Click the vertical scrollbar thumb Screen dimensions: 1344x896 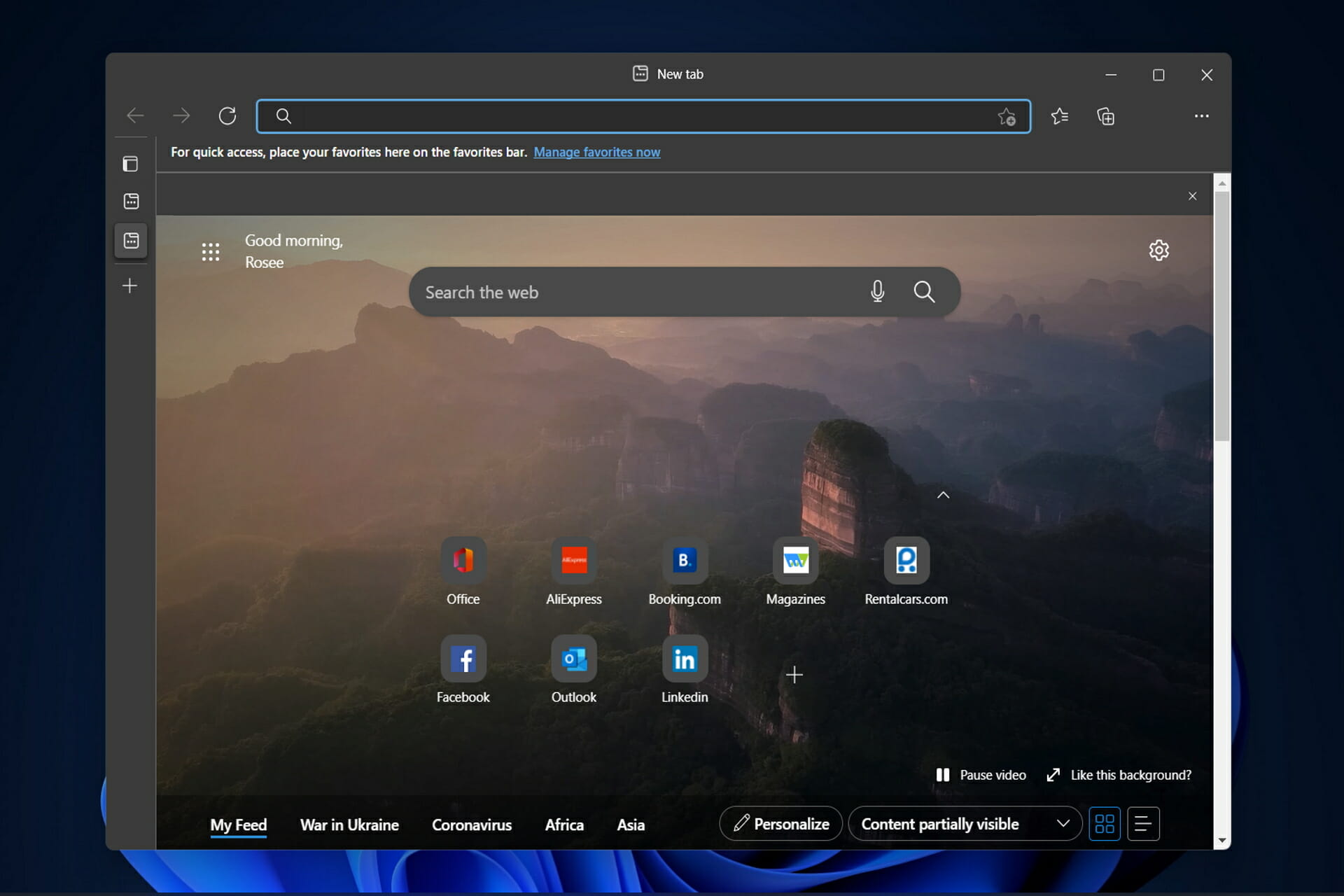1222,316
